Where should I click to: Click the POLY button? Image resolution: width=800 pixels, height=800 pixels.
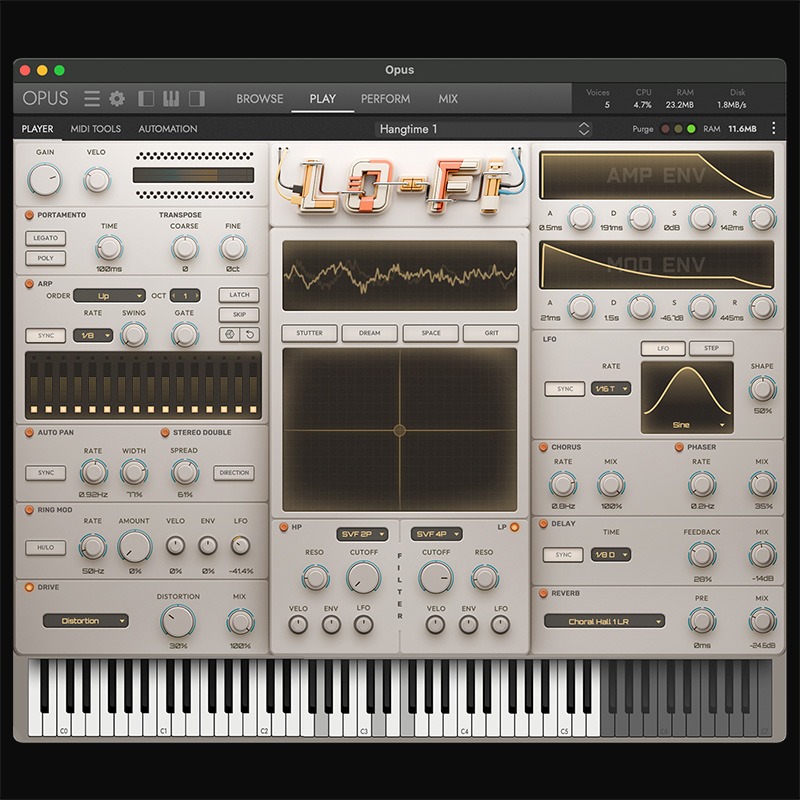click(45, 258)
